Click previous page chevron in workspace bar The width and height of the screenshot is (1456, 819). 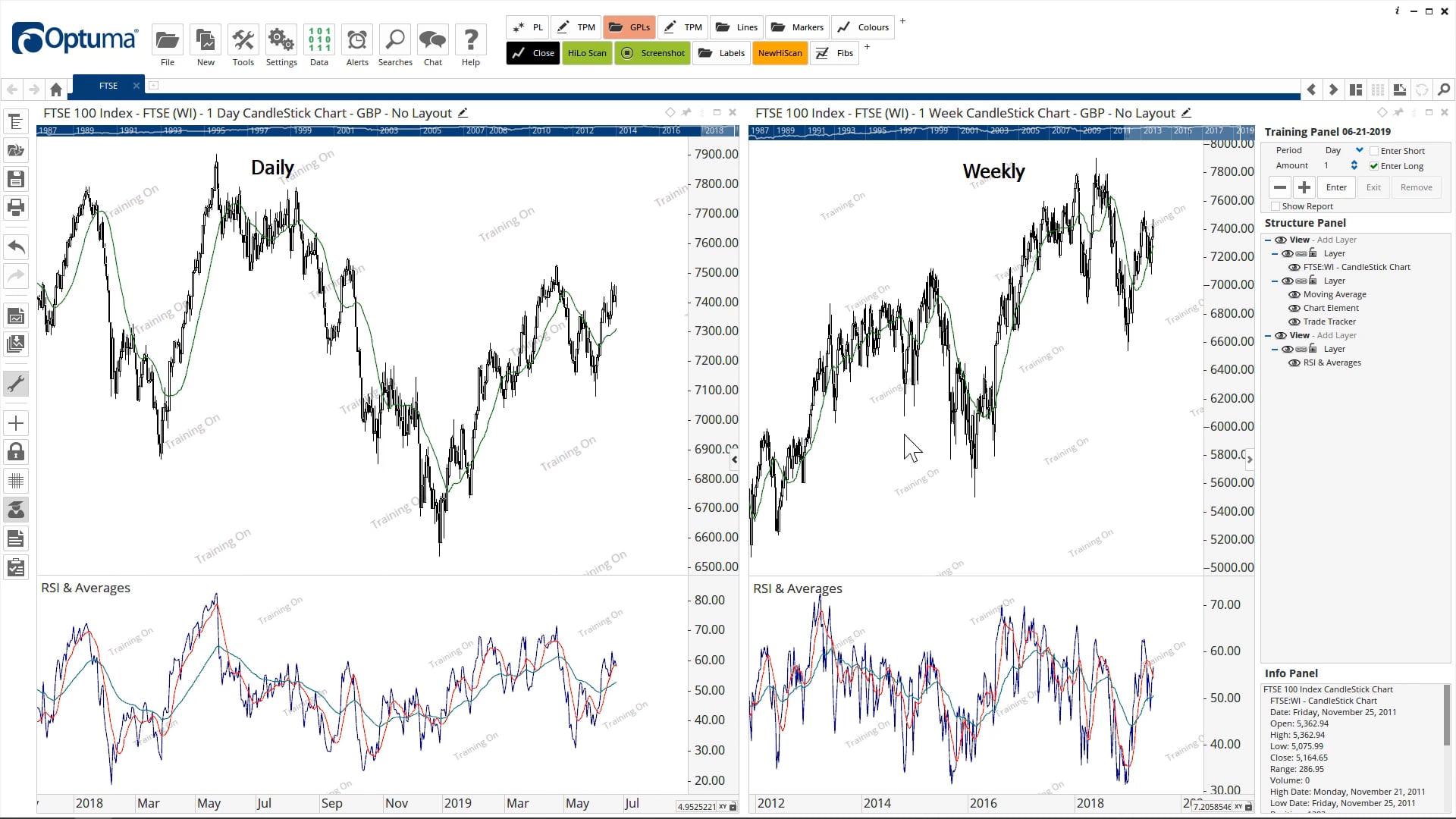point(1311,89)
